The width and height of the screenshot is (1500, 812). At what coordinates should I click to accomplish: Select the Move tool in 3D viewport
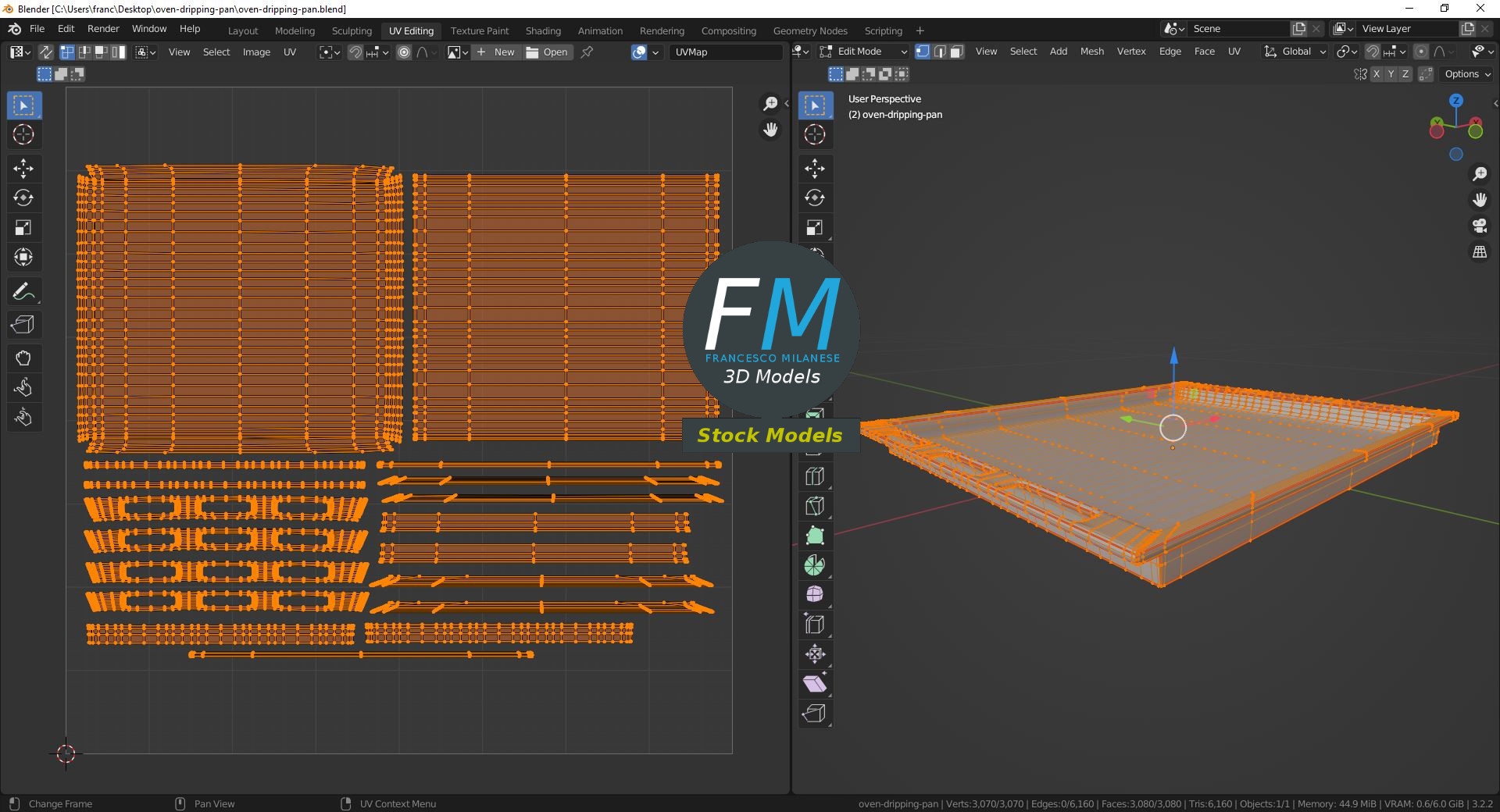click(814, 169)
